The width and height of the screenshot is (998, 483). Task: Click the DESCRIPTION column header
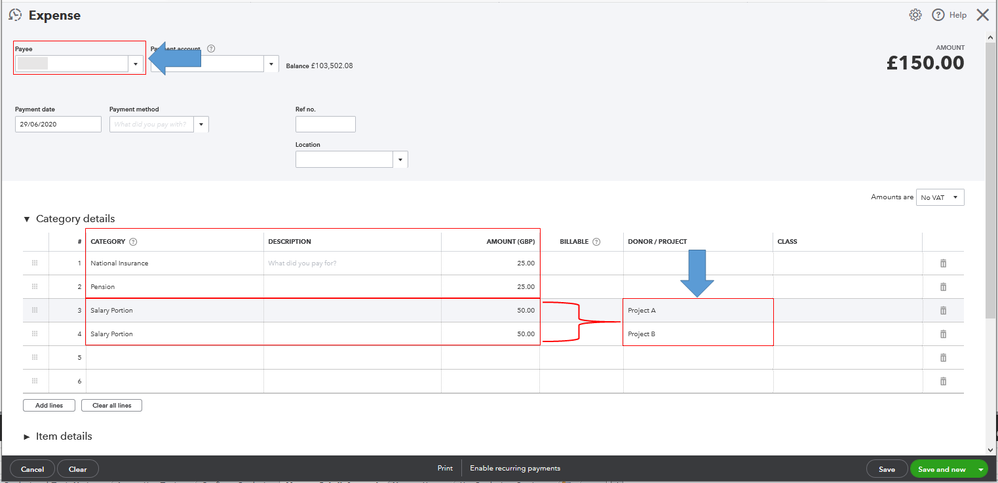(290, 242)
